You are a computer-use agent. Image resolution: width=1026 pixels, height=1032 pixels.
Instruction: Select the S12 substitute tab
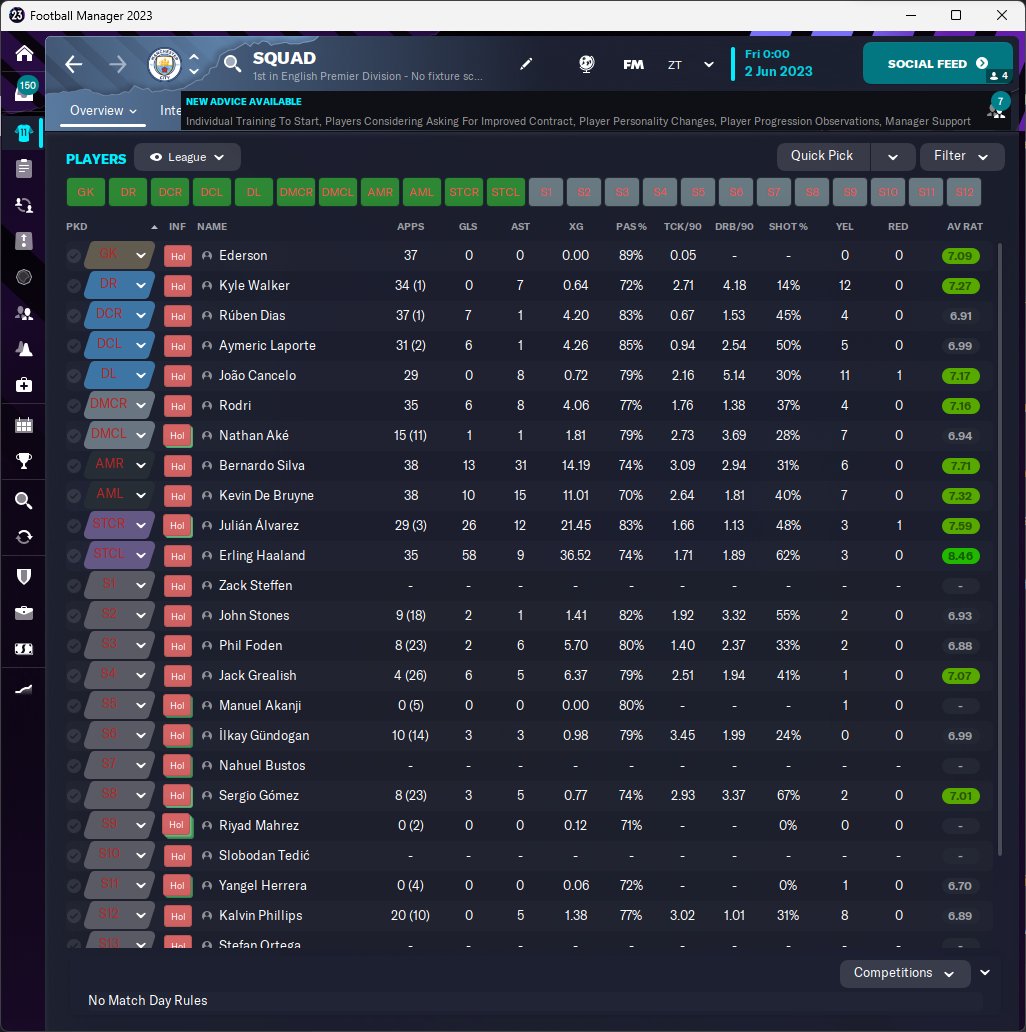[964, 192]
